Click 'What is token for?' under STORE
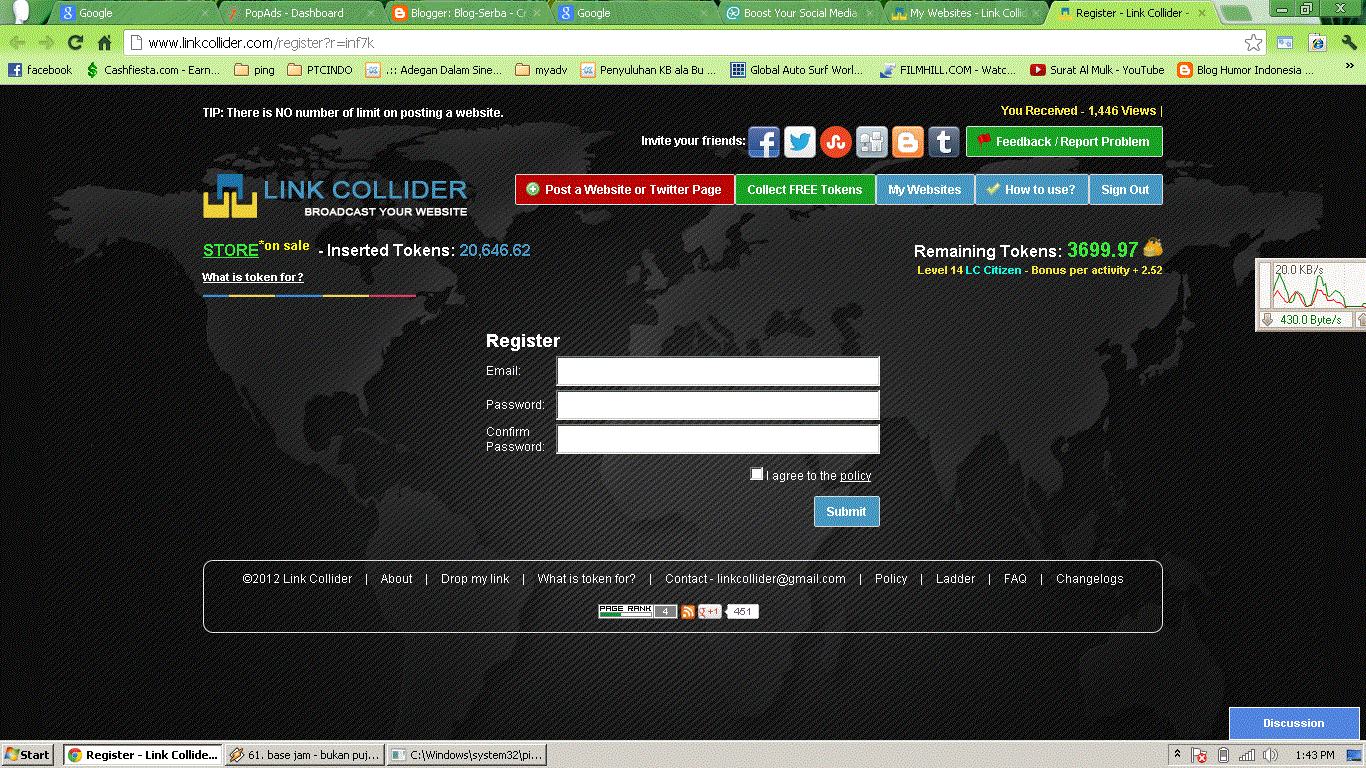Viewport: 1366px width, 768px height. click(252, 277)
